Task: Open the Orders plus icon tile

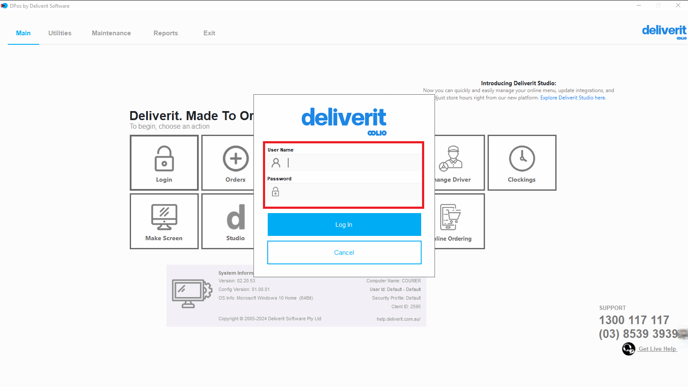Action: [x=228, y=163]
